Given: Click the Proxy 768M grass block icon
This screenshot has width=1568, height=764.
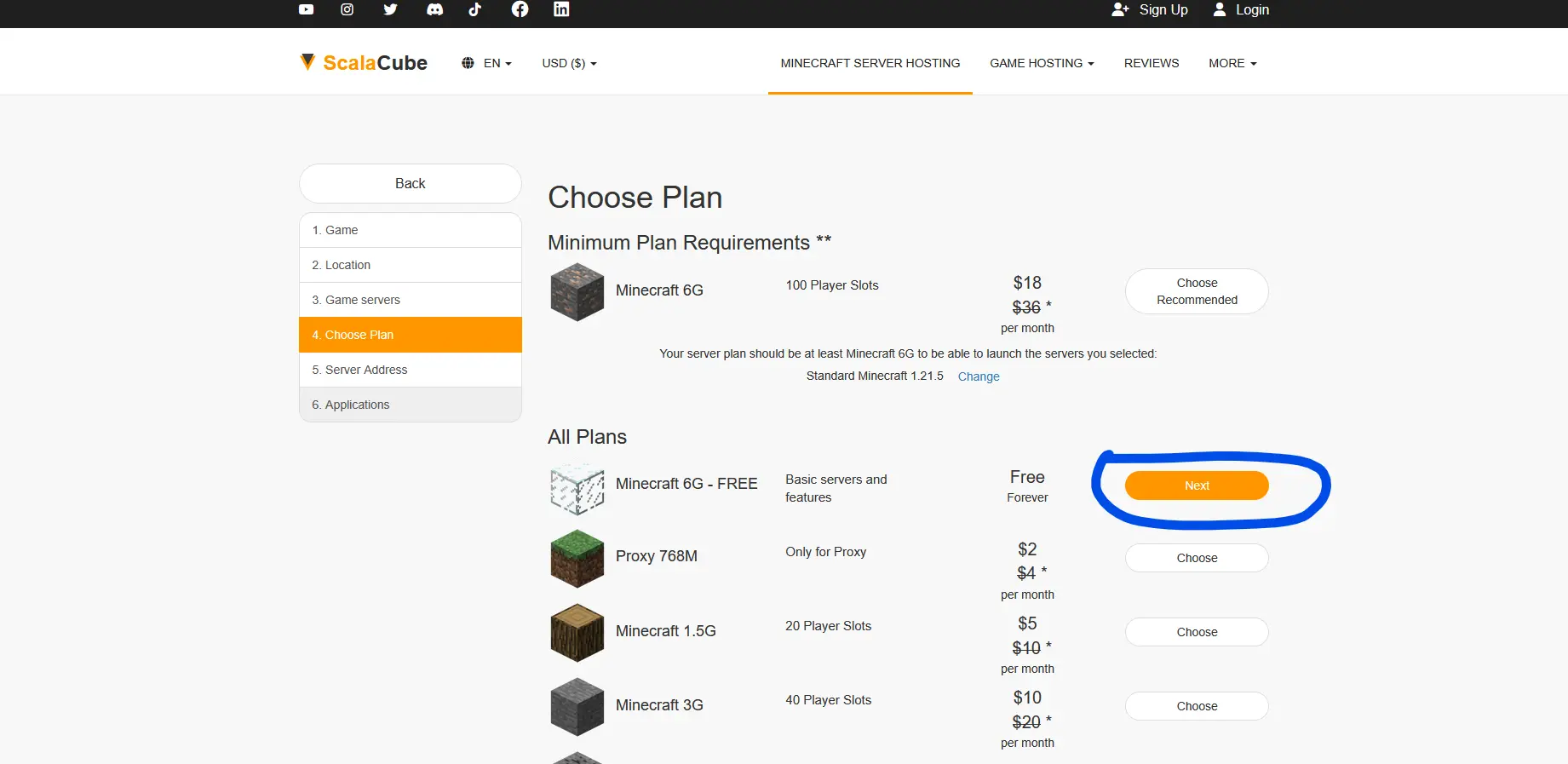Looking at the screenshot, I should pyautogui.click(x=577, y=559).
